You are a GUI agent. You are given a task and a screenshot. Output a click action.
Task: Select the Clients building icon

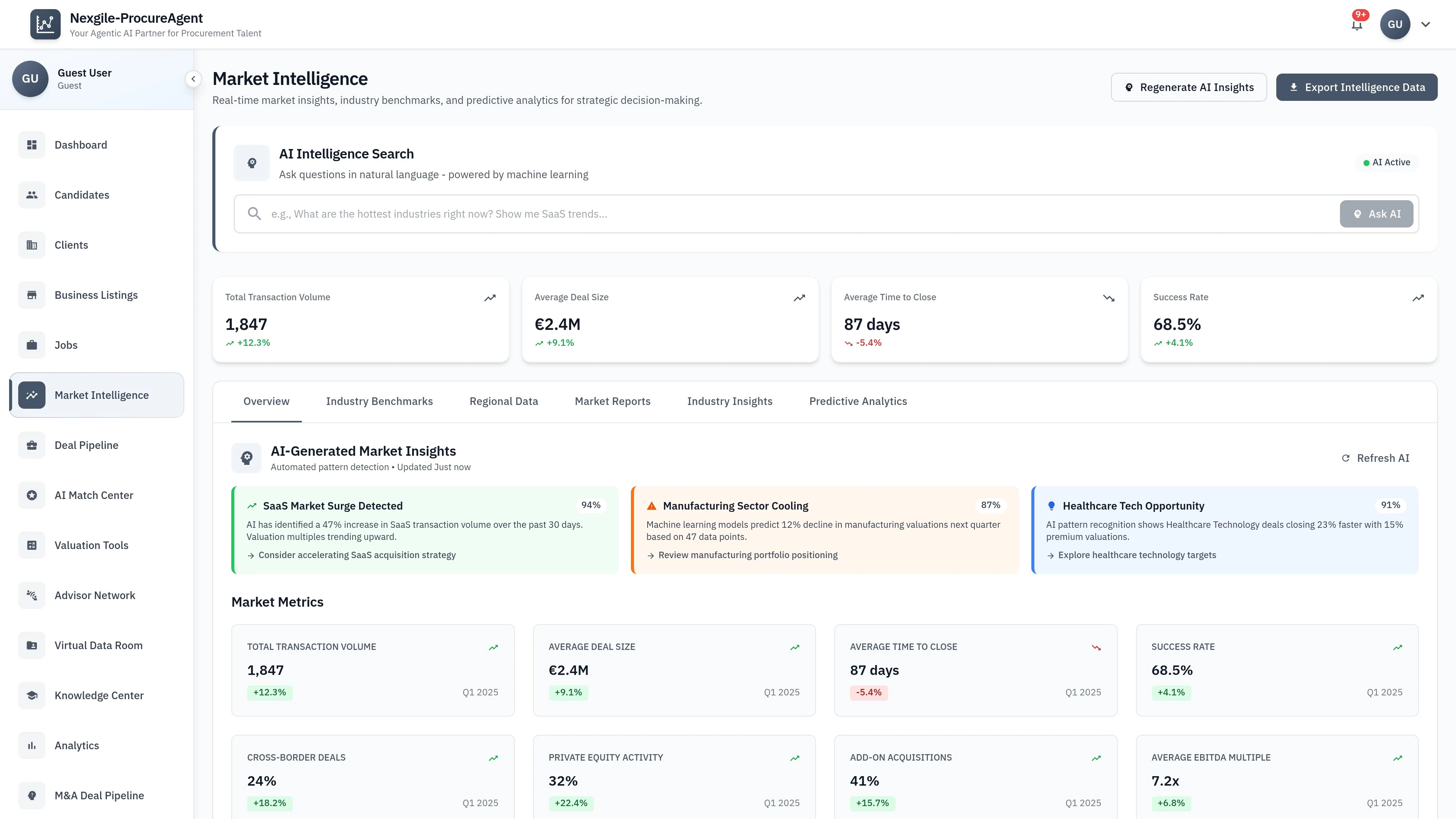pyautogui.click(x=31, y=245)
